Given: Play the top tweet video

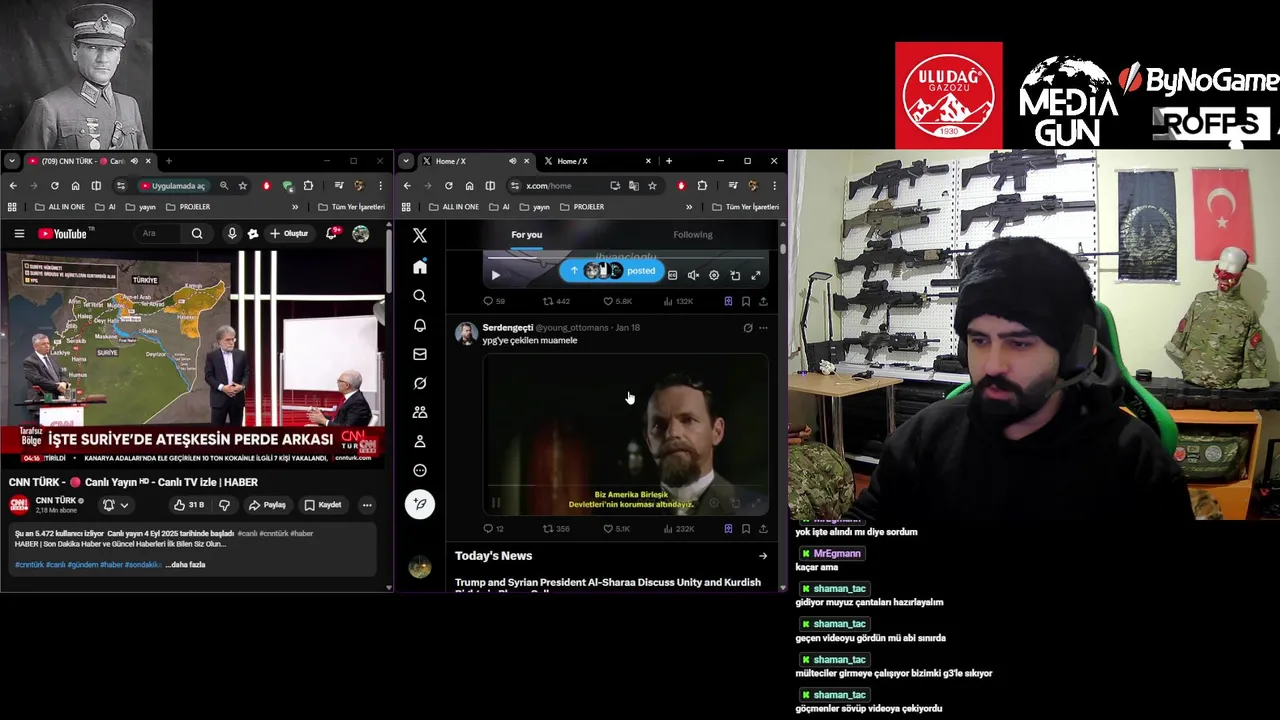Looking at the screenshot, I should (495, 275).
